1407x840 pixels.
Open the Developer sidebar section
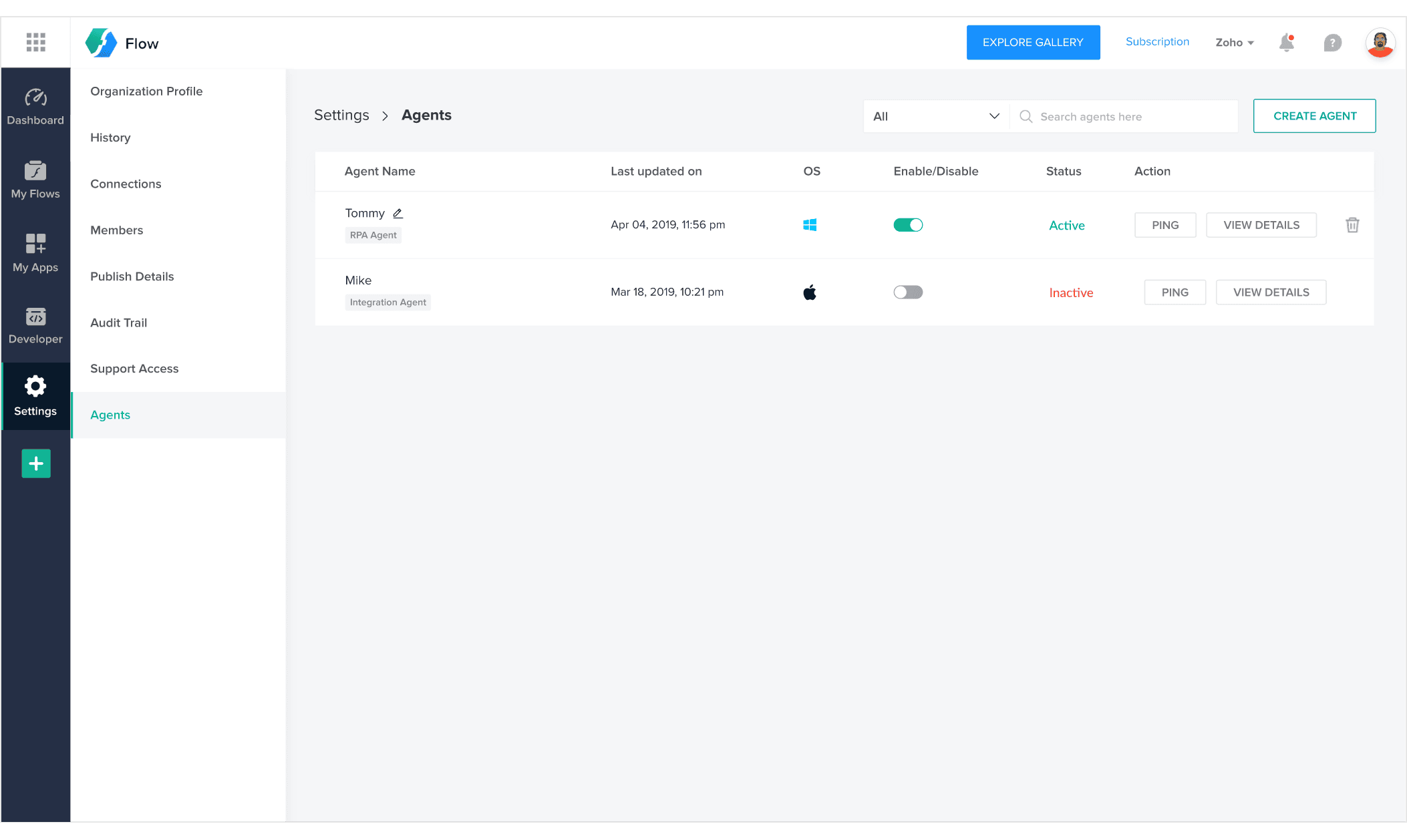click(35, 325)
